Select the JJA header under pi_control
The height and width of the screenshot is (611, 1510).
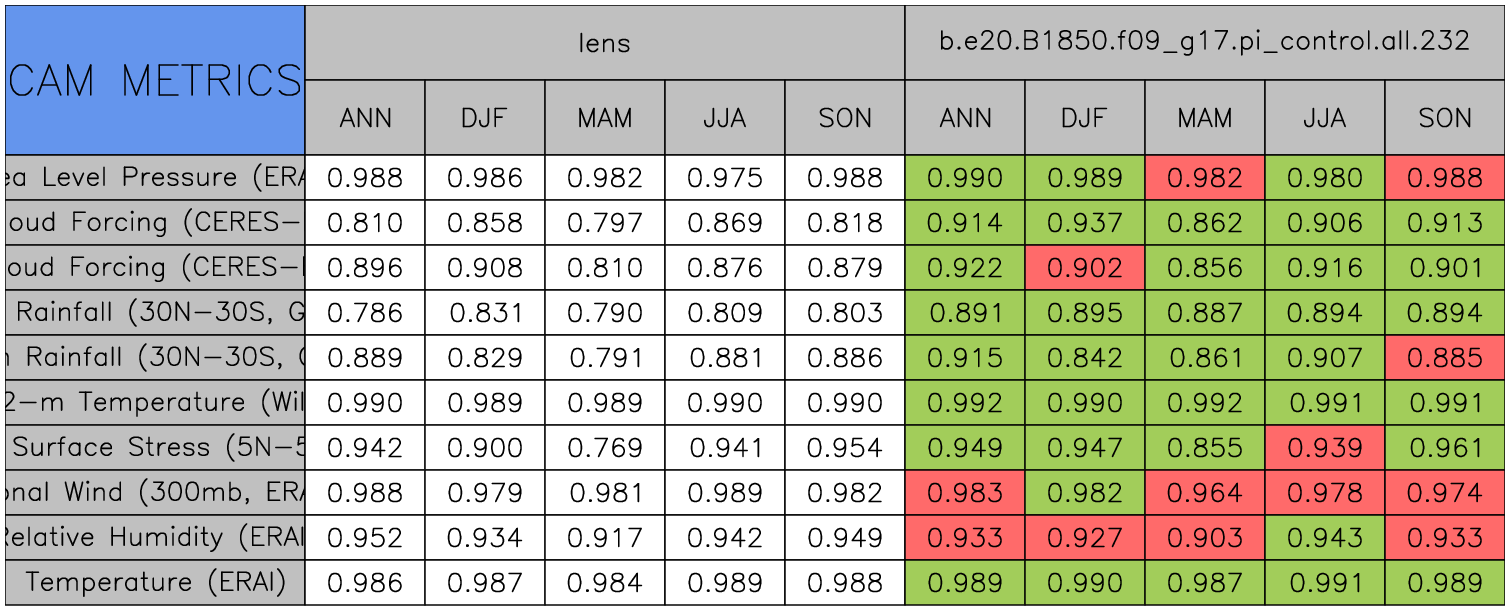coord(1324,118)
